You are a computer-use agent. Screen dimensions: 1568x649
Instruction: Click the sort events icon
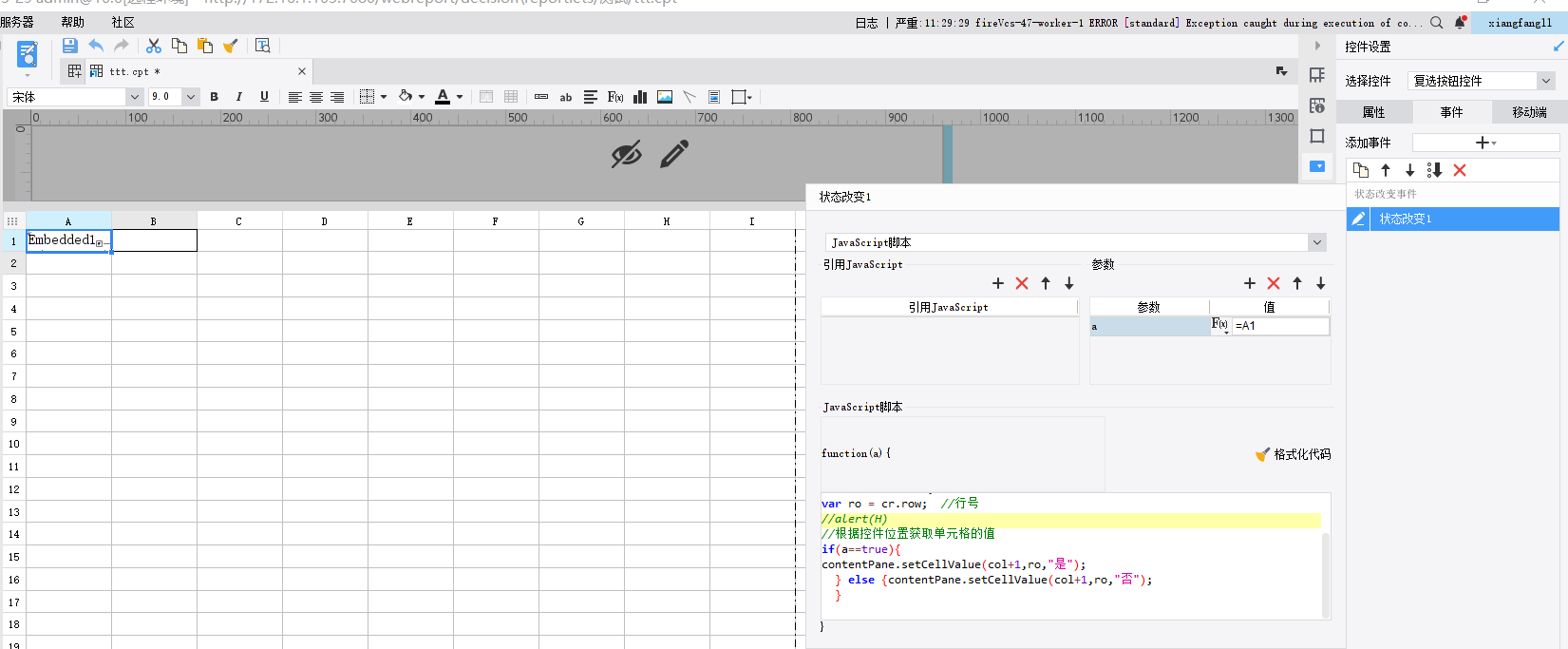point(1435,170)
